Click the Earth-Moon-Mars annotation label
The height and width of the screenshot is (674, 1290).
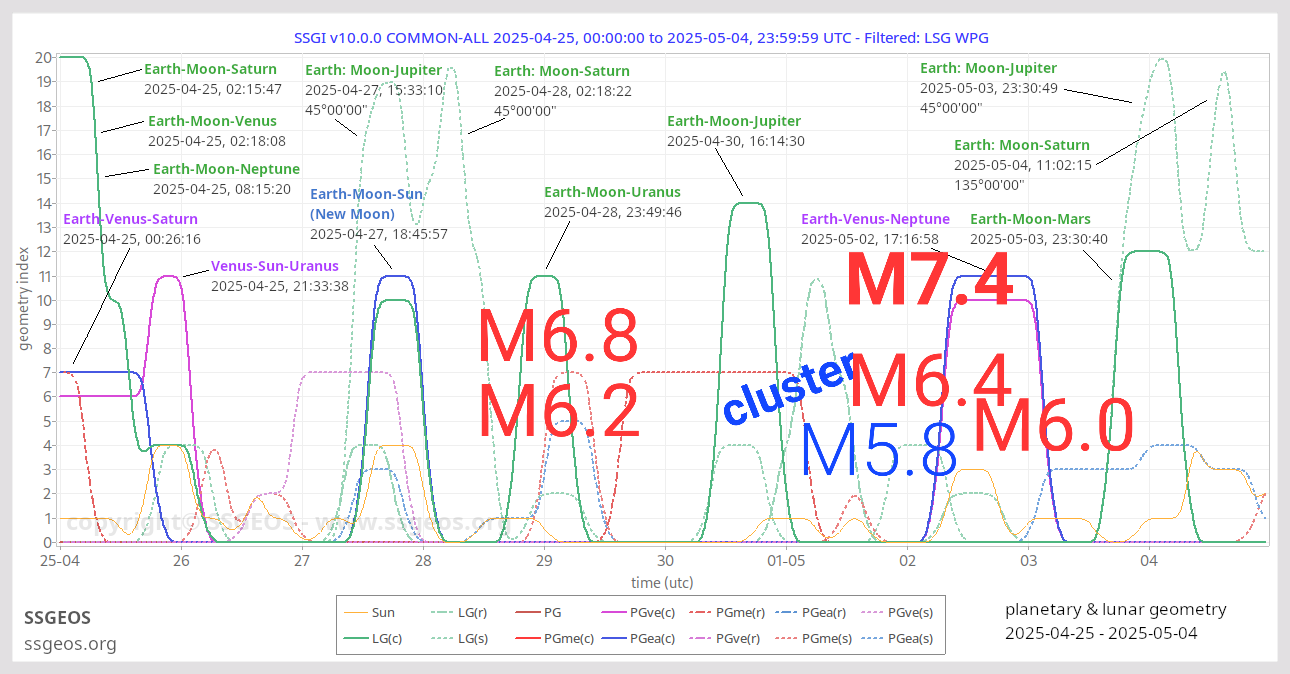click(1030, 219)
